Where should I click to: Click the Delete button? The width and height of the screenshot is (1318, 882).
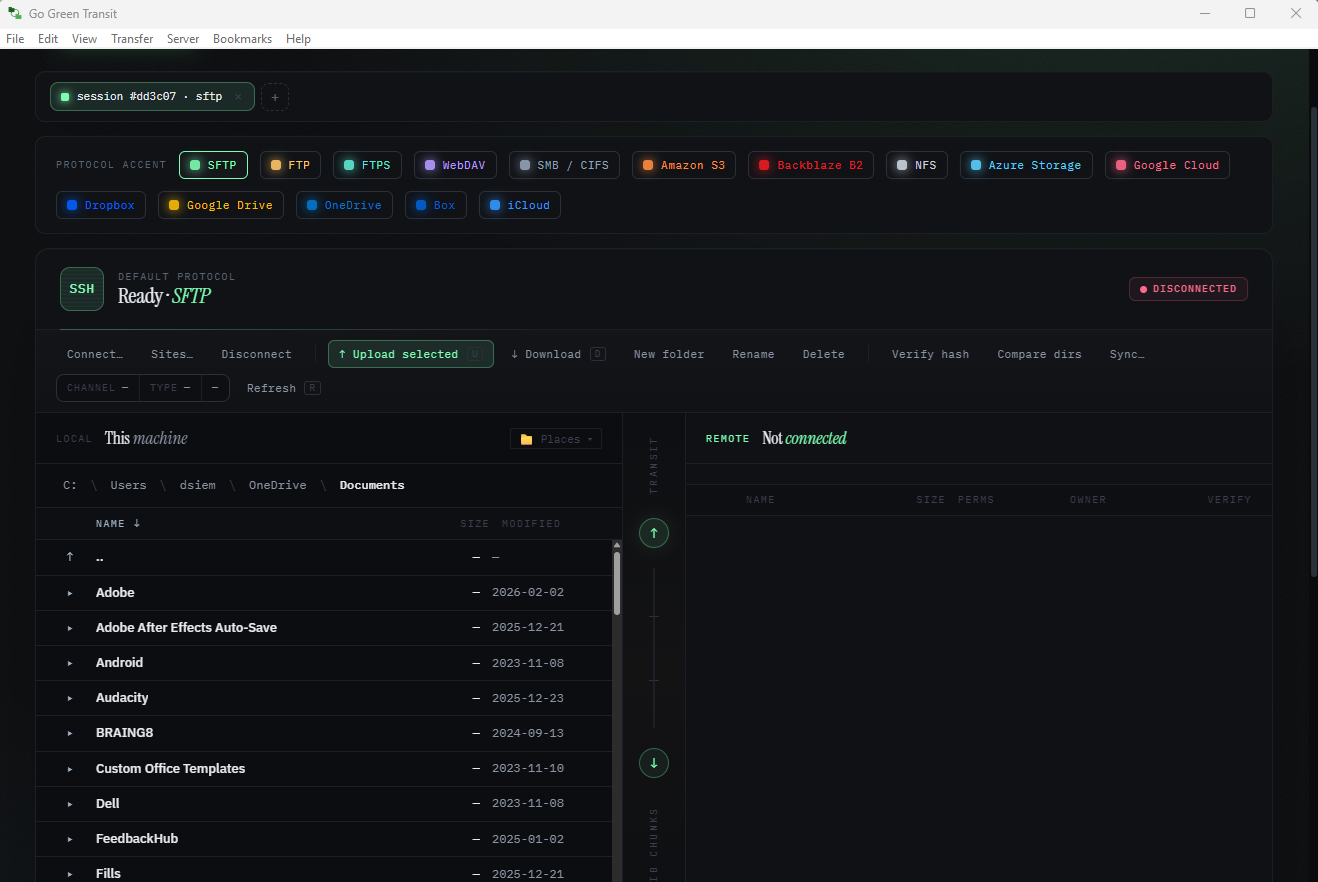coord(824,354)
